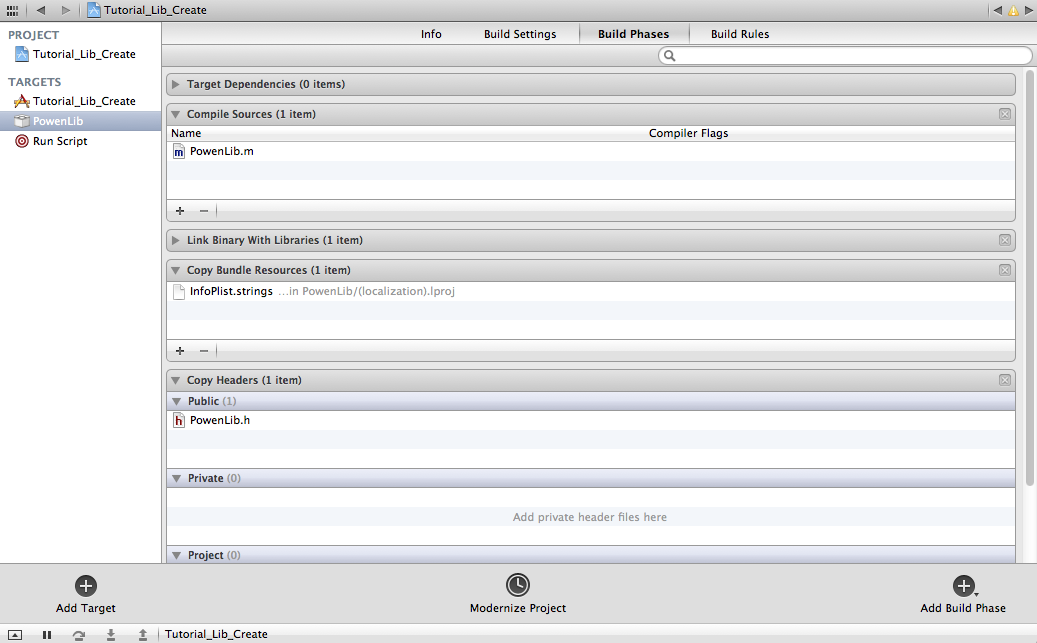Open the Add Build Phase menu
This screenshot has height=643, width=1037.
pos(963,594)
